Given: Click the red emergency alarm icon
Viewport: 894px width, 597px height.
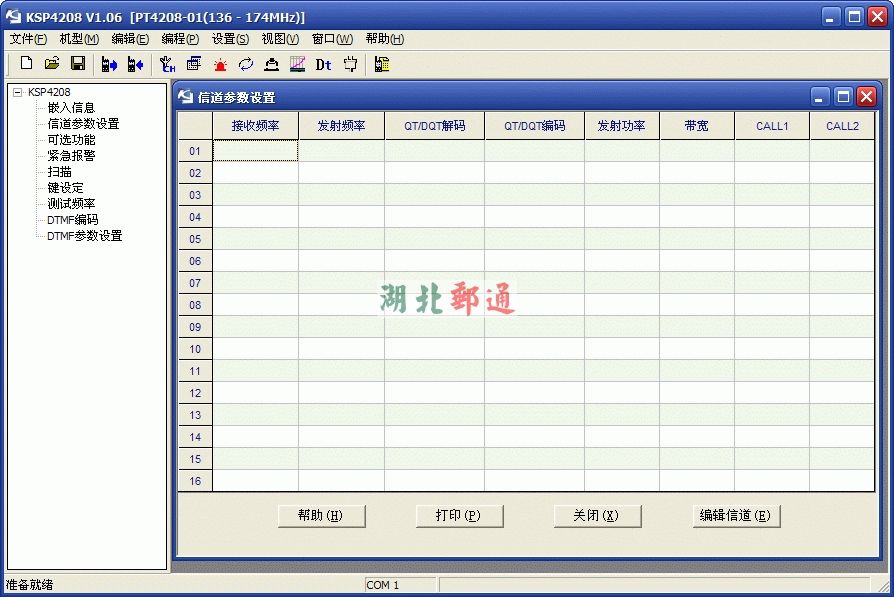Looking at the screenshot, I should [219, 64].
